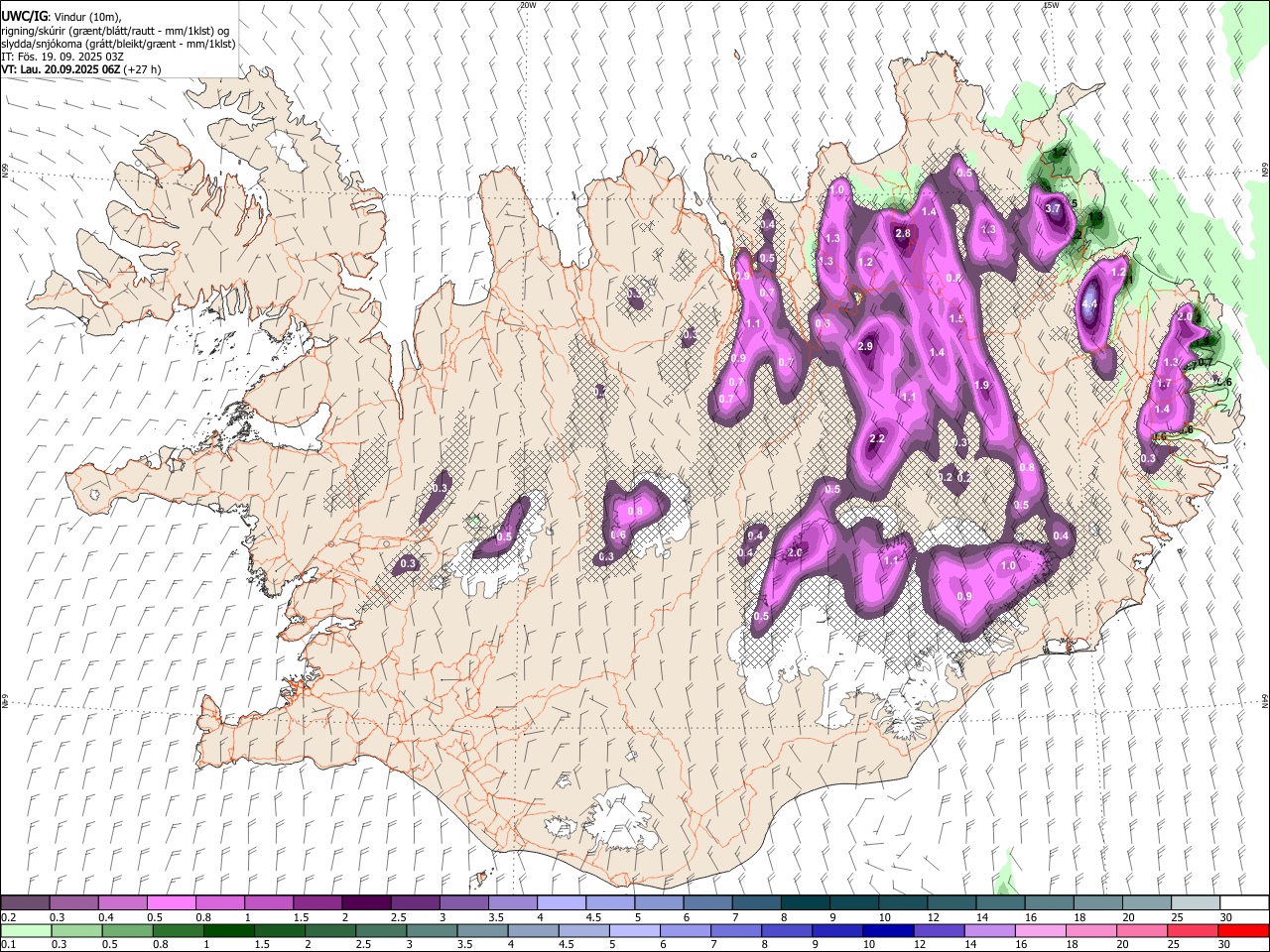Screen dimensions: 1270x952
Task: Click upper-scale swatch between 1.5 and 2
Action: point(317,902)
